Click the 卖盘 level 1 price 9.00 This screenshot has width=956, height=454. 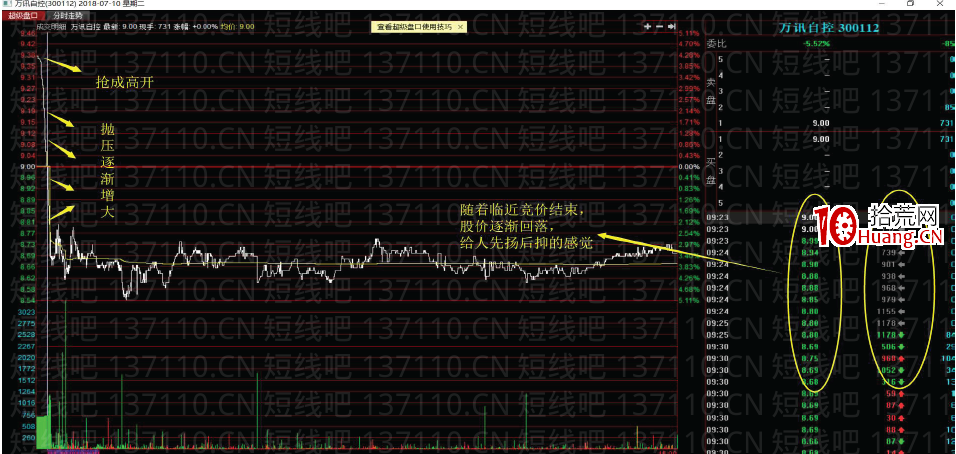tap(821, 122)
